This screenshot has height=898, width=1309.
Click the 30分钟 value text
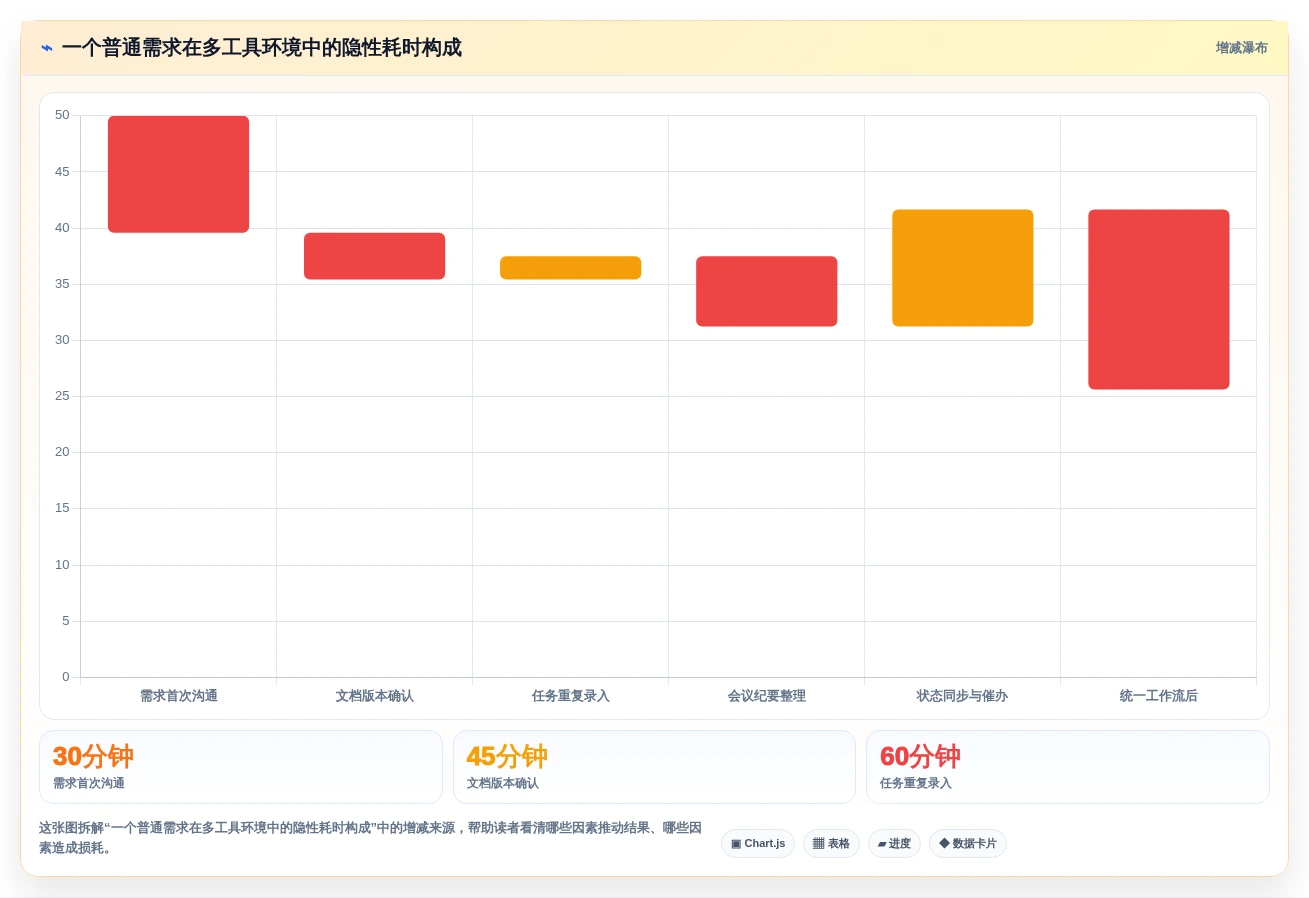tap(93, 756)
